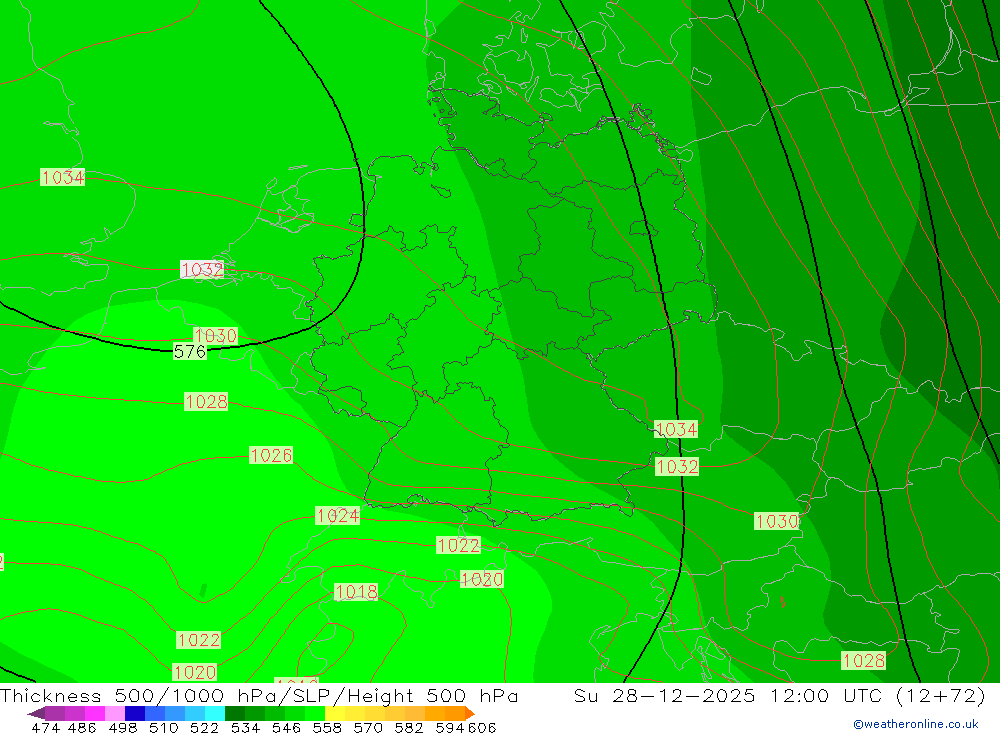The width and height of the screenshot is (1000, 733).
Task: Click the bright yellow swatch right of 558
Action: (x=335, y=713)
